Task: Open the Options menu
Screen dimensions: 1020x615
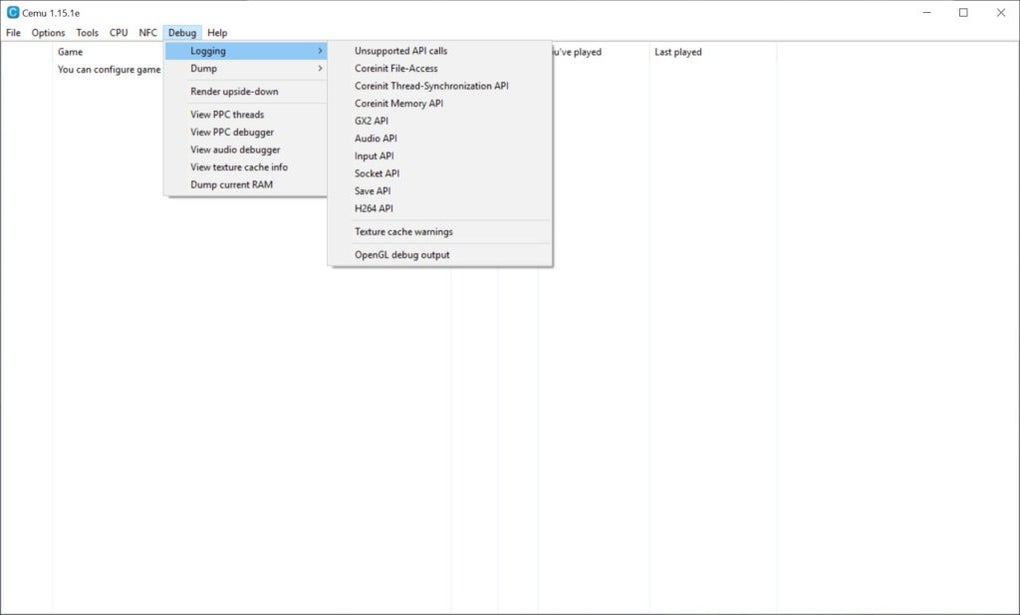Action: 48,33
